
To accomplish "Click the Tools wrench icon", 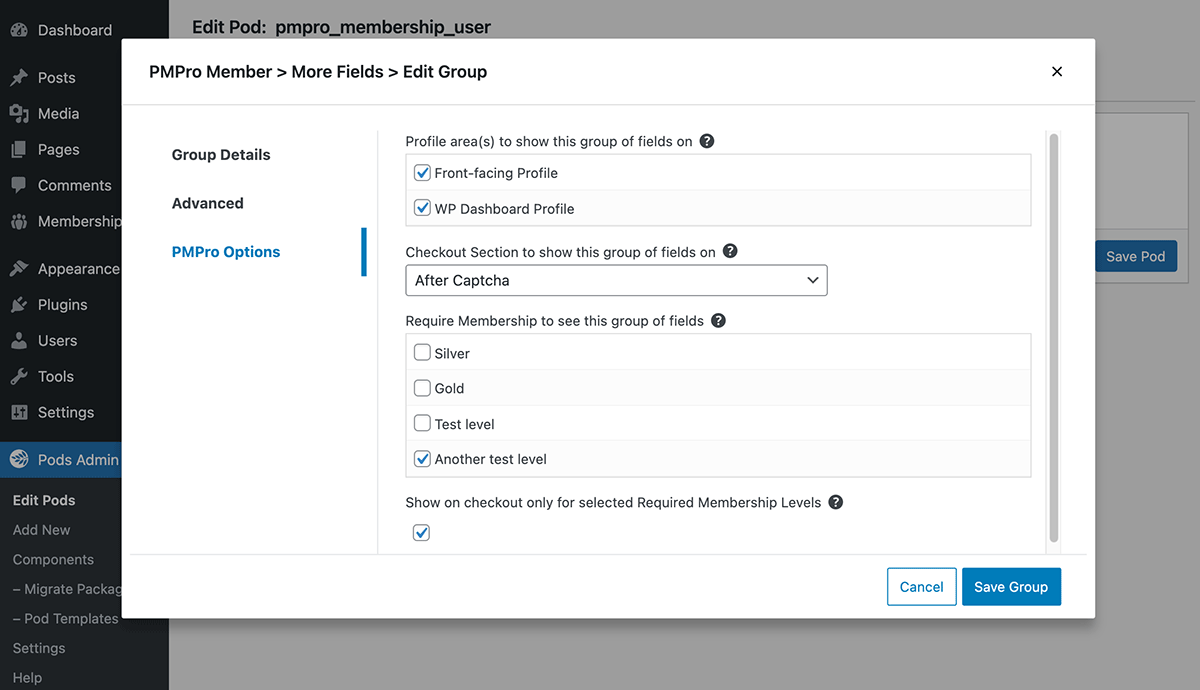I will coord(19,376).
